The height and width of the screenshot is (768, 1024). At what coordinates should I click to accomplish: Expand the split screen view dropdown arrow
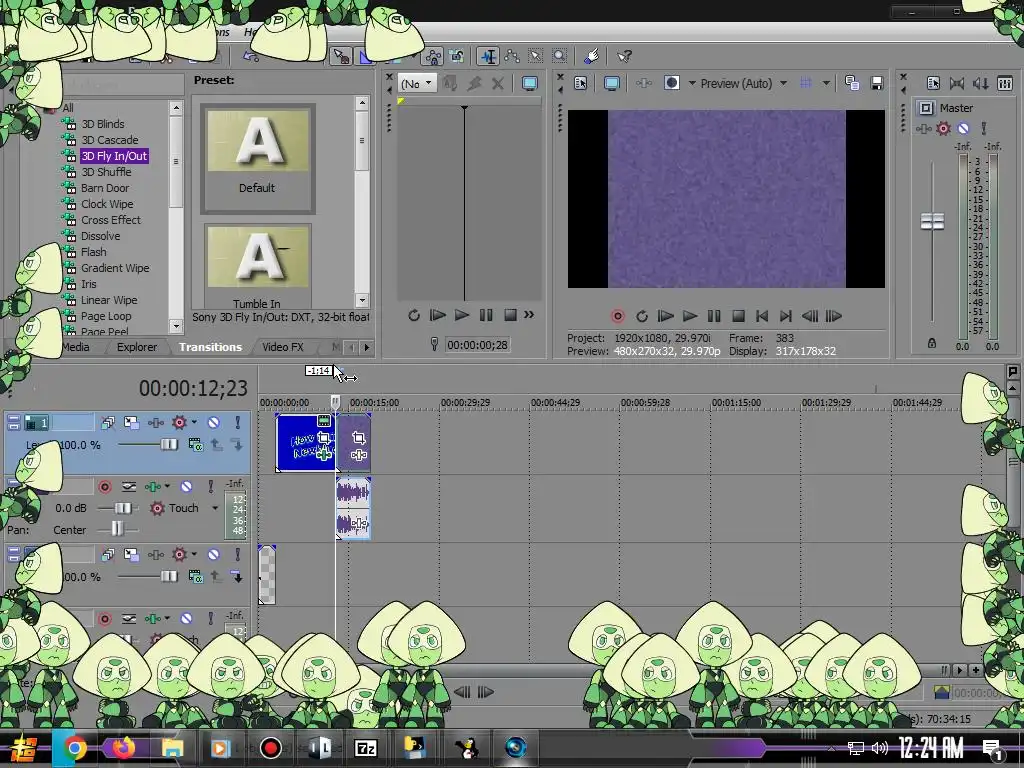[x=692, y=84]
